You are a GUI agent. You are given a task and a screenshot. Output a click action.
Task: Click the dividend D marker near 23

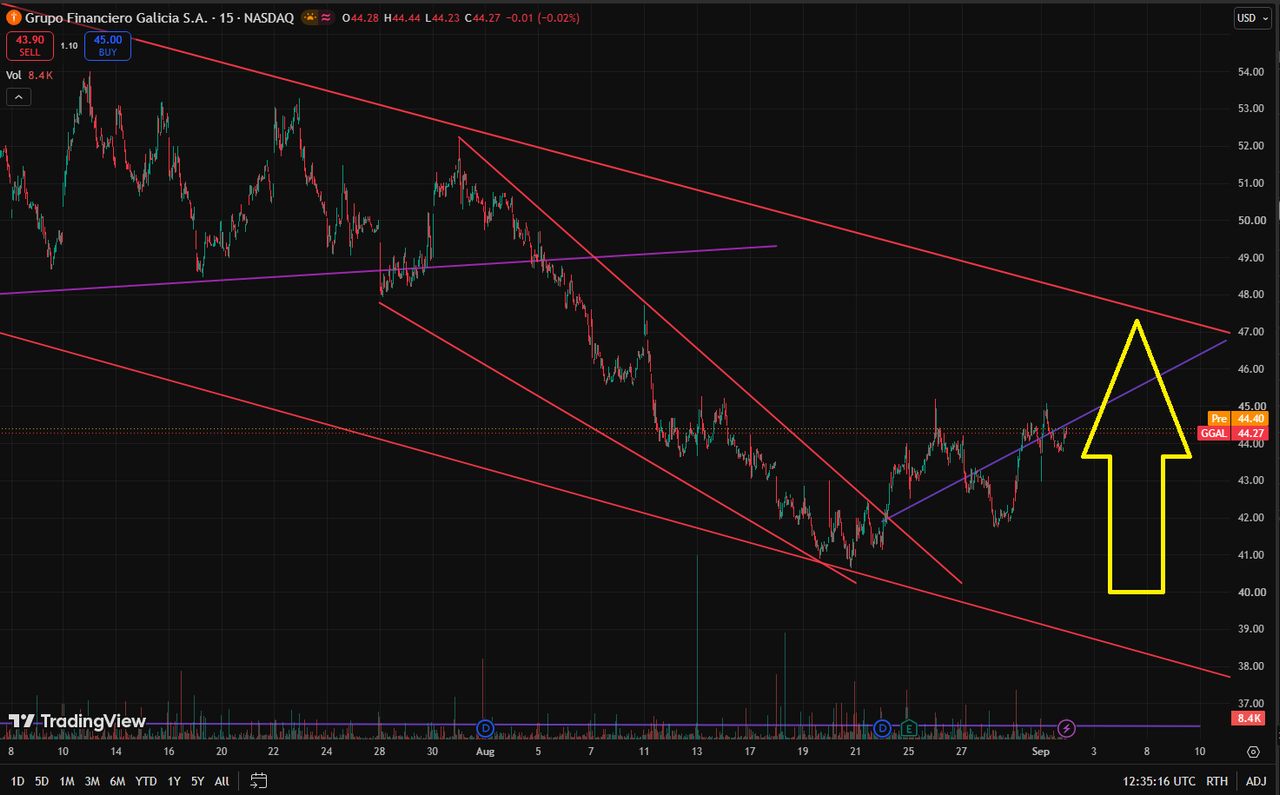click(883, 727)
